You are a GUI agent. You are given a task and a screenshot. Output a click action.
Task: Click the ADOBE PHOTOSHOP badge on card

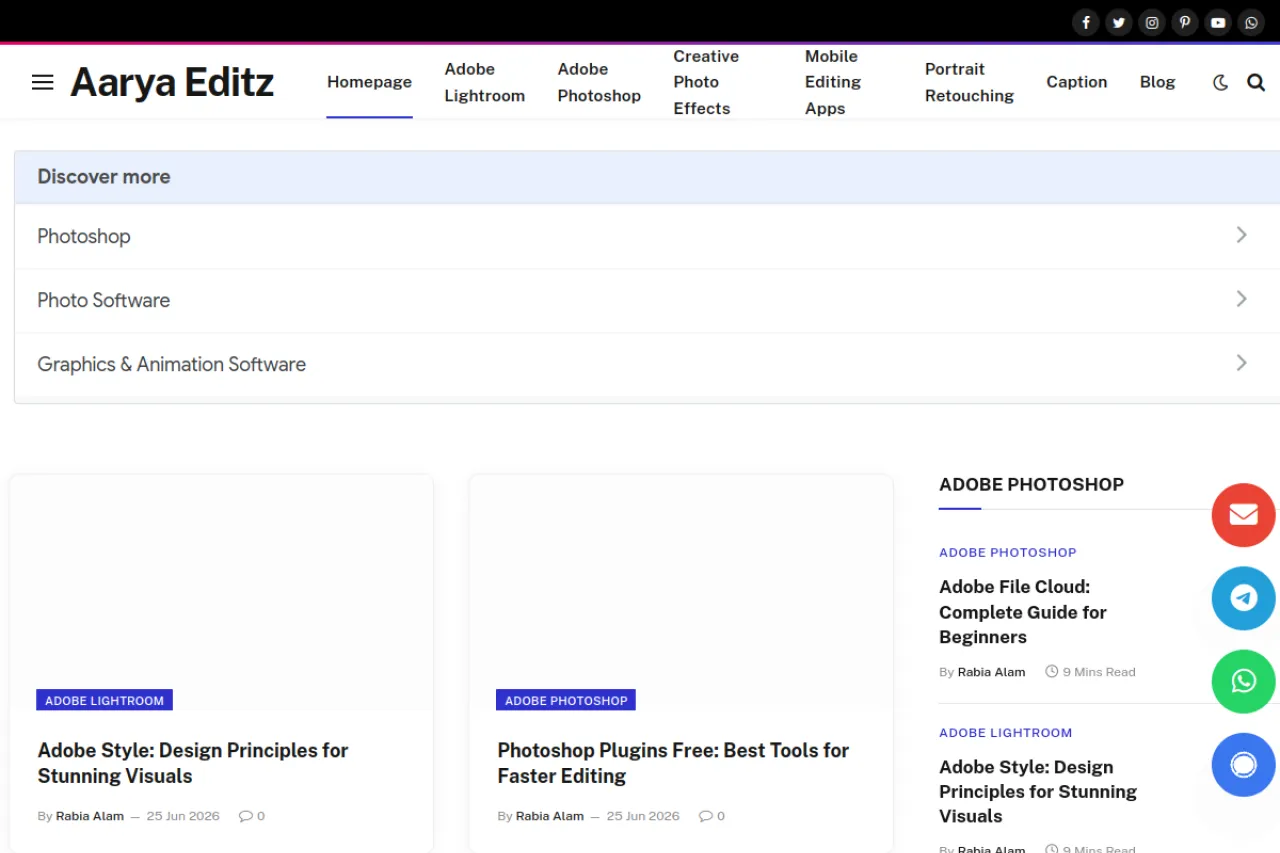pyautogui.click(x=566, y=700)
